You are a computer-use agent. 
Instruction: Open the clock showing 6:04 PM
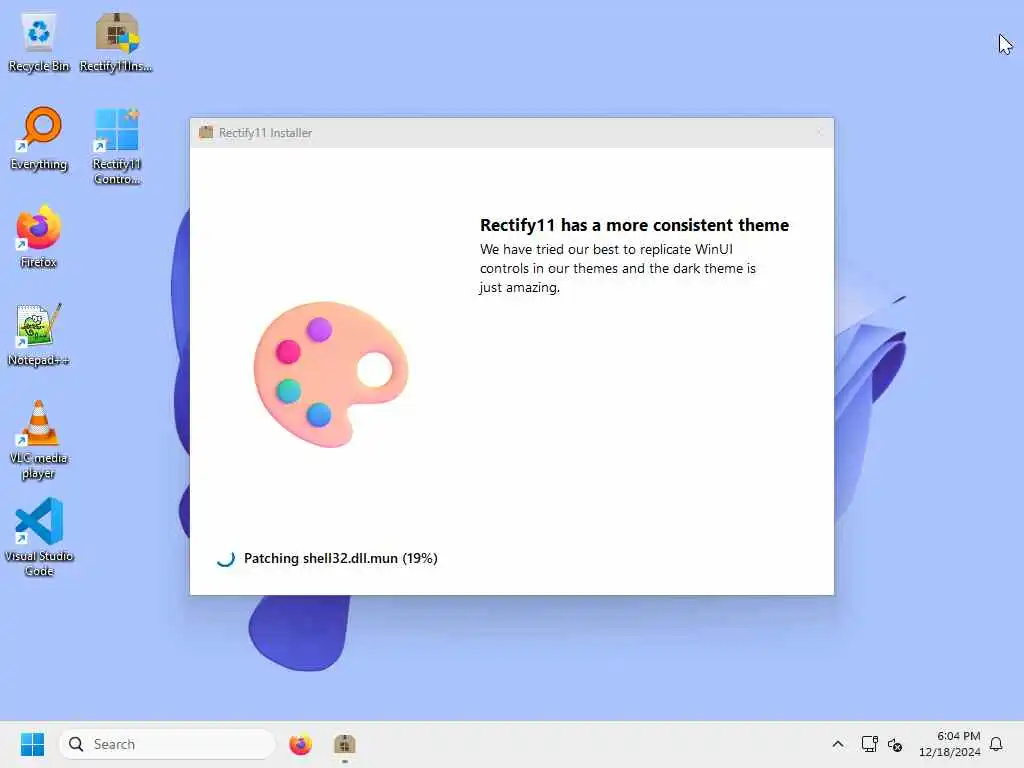pos(950,744)
